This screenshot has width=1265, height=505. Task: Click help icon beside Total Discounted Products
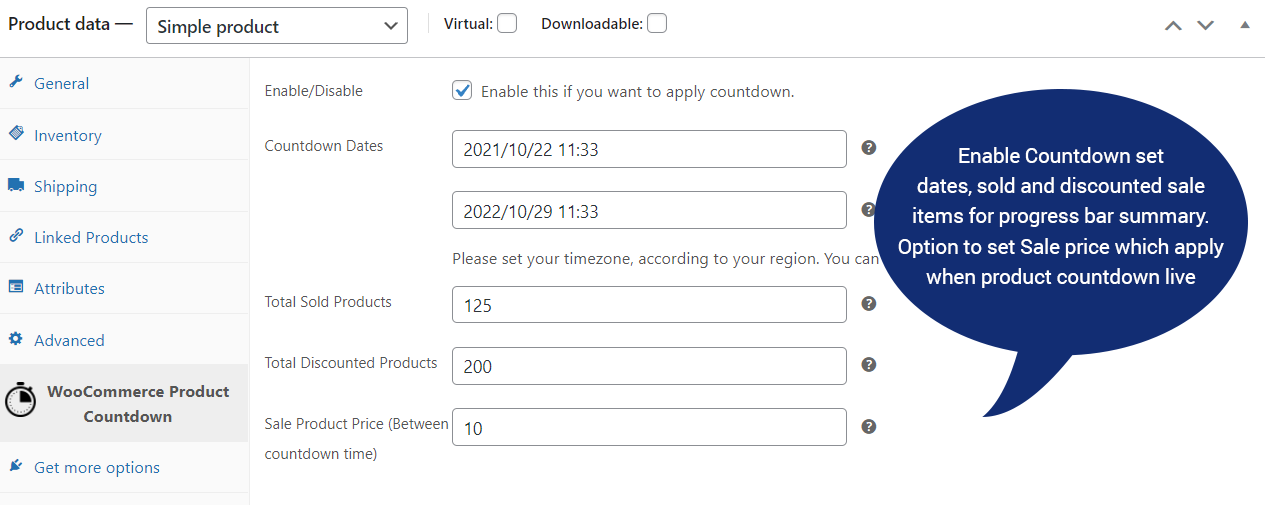[869, 365]
